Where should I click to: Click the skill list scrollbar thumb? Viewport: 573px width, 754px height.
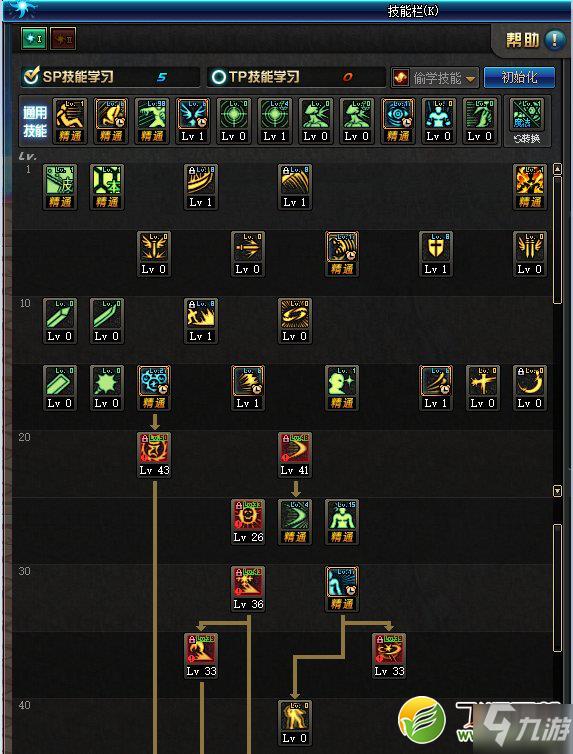click(x=558, y=240)
